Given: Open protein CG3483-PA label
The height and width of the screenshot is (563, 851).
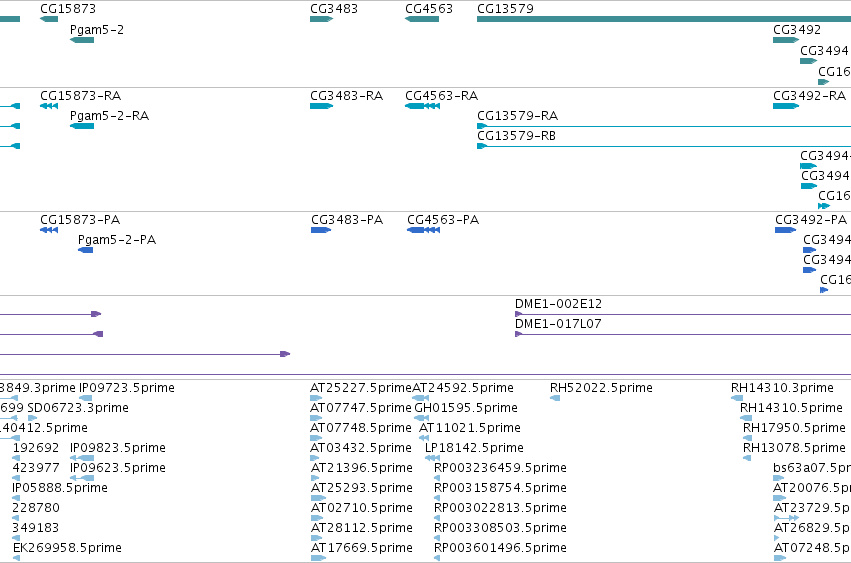Looking at the screenshot, I should click(347, 220).
